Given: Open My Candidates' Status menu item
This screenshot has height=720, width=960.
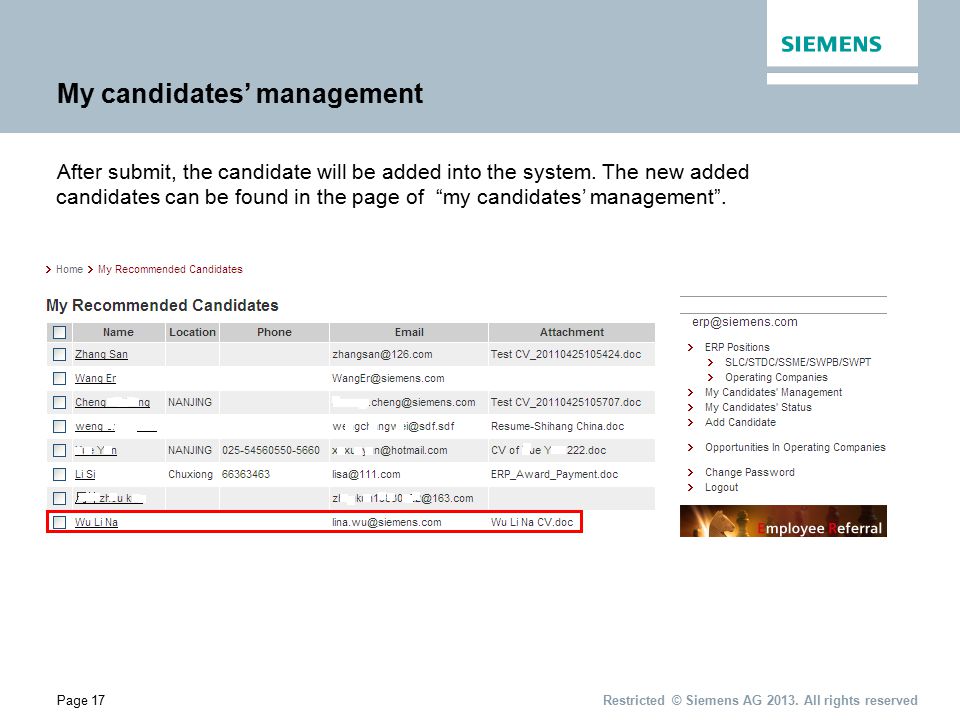Looking at the screenshot, I should click(758, 407).
